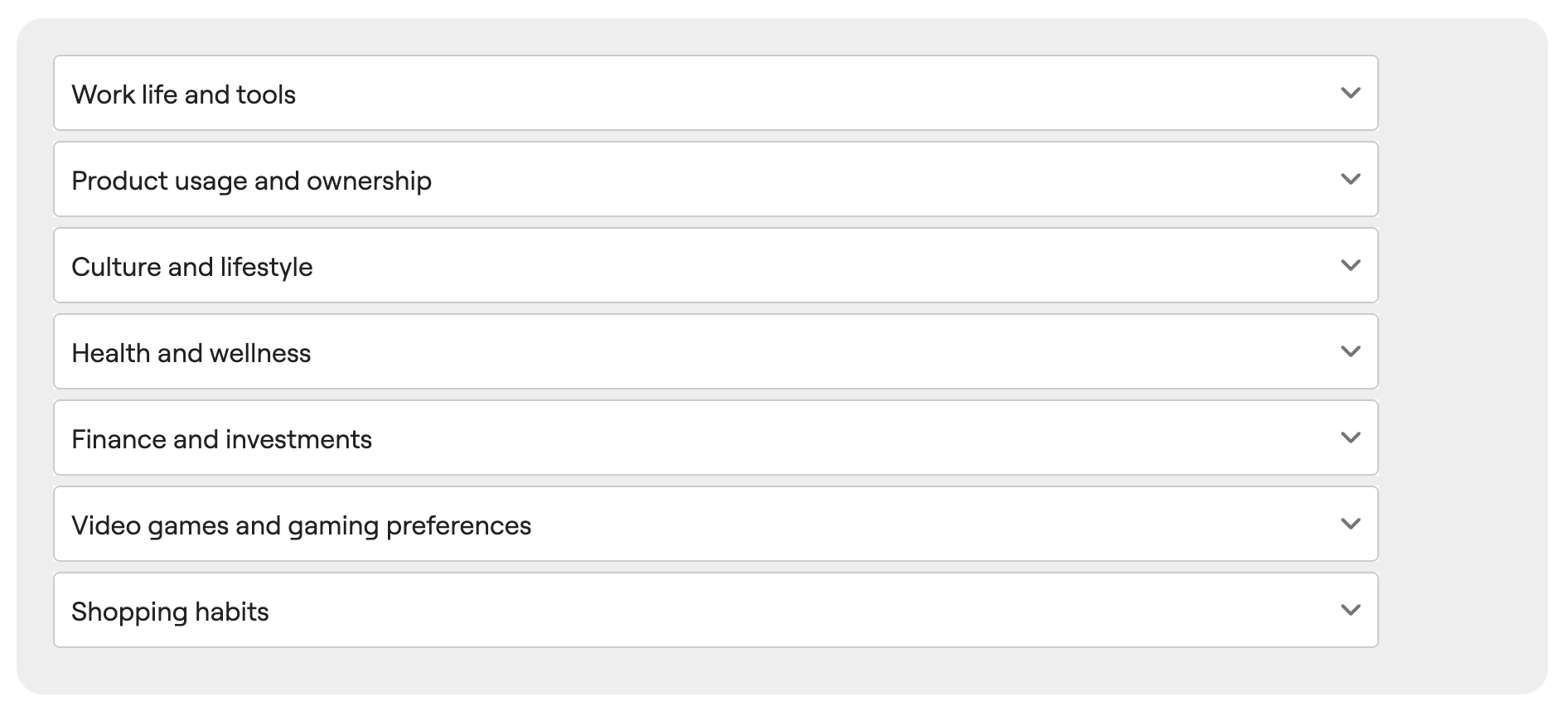
Task: Expand Video games and gaming preferences
Action: [x=715, y=524]
